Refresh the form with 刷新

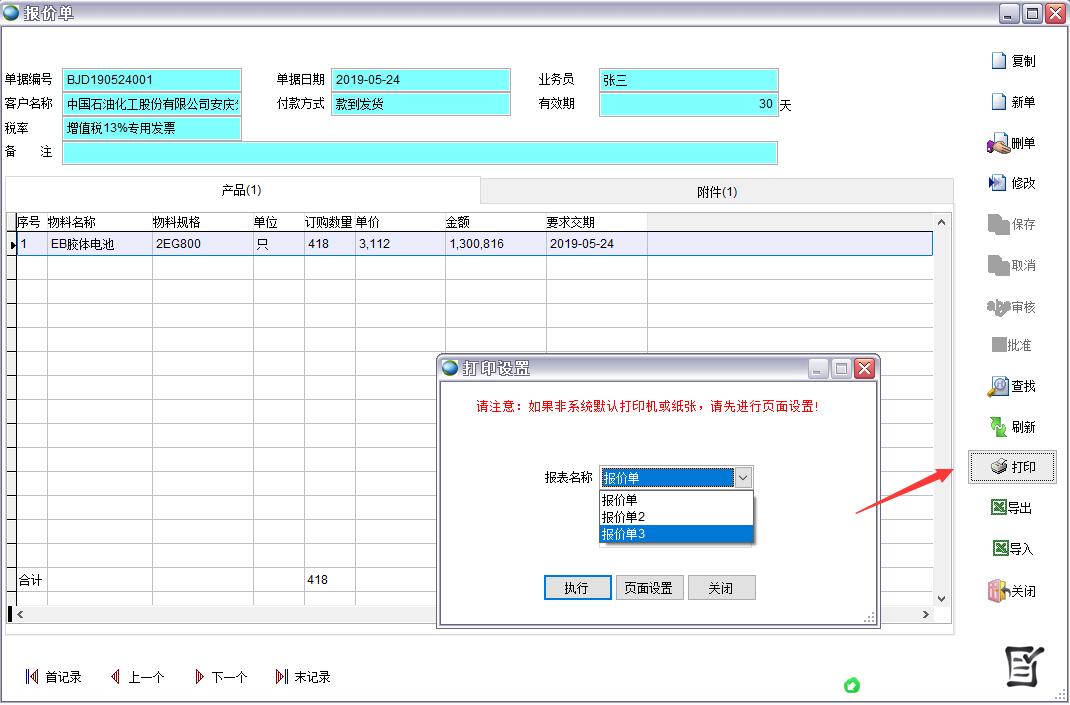tap(998, 427)
